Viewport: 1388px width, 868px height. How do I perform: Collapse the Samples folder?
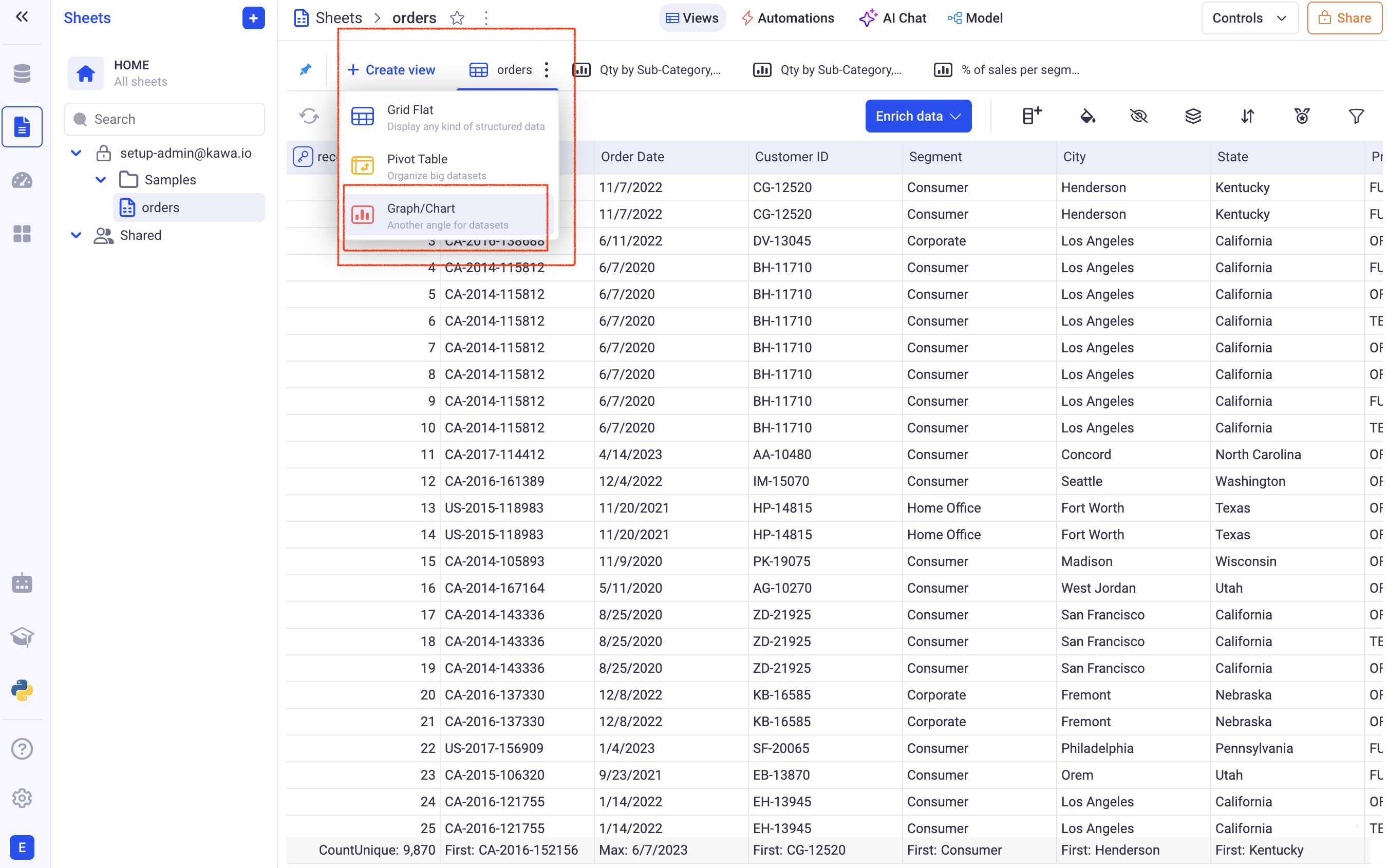[101, 180]
